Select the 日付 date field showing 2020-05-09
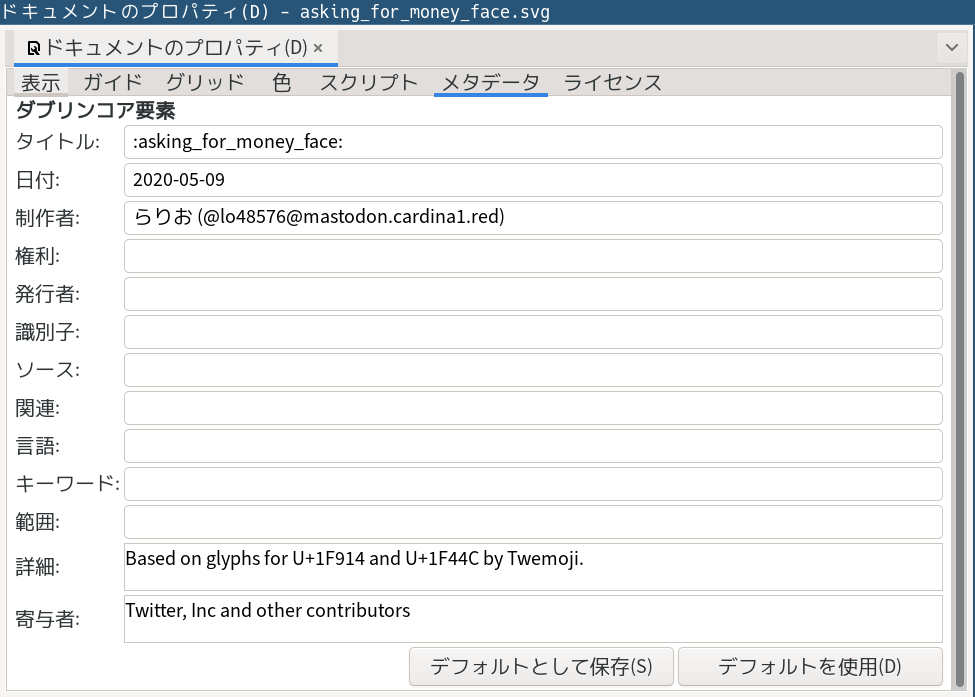This screenshot has height=697, width=975. [x=532, y=180]
